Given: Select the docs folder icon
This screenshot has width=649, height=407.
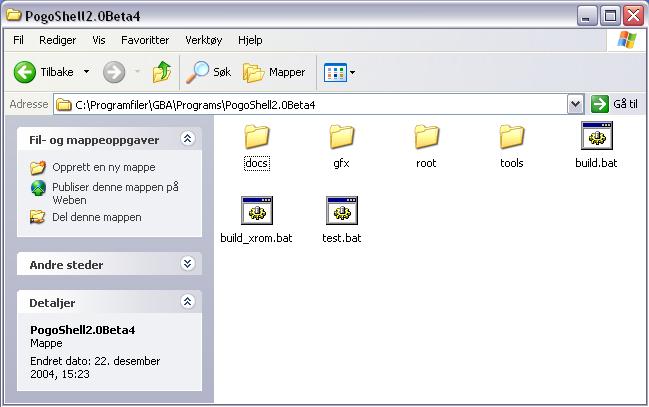Looking at the screenshot, I should pos(257,136).
